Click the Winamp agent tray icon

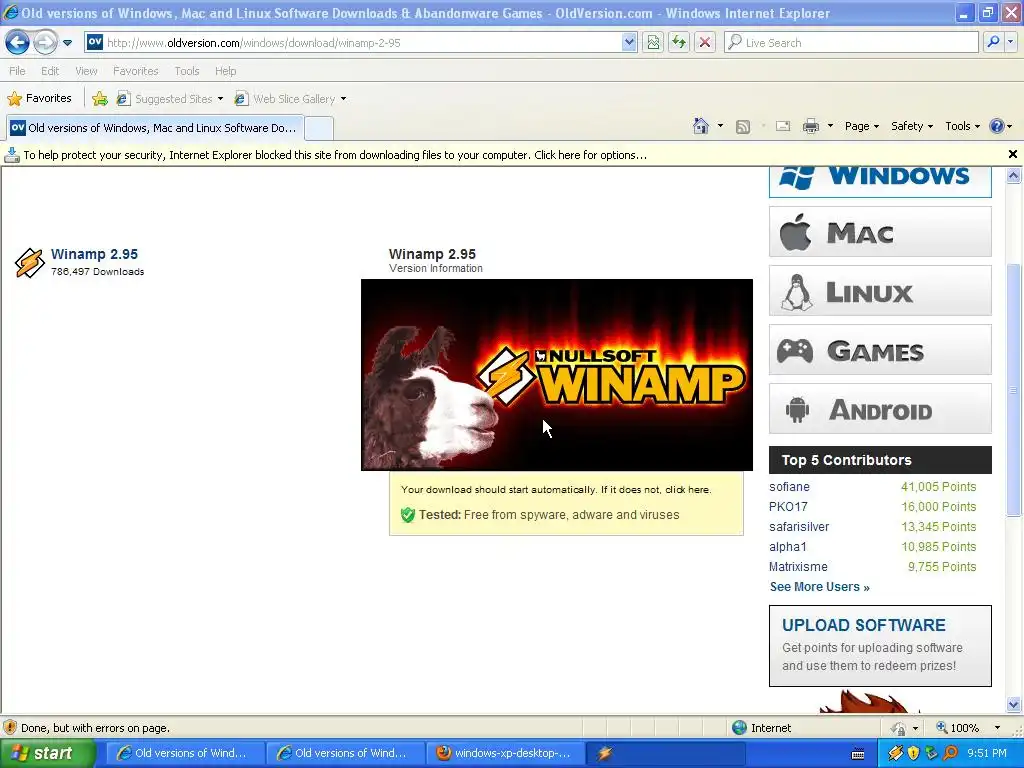895,753
